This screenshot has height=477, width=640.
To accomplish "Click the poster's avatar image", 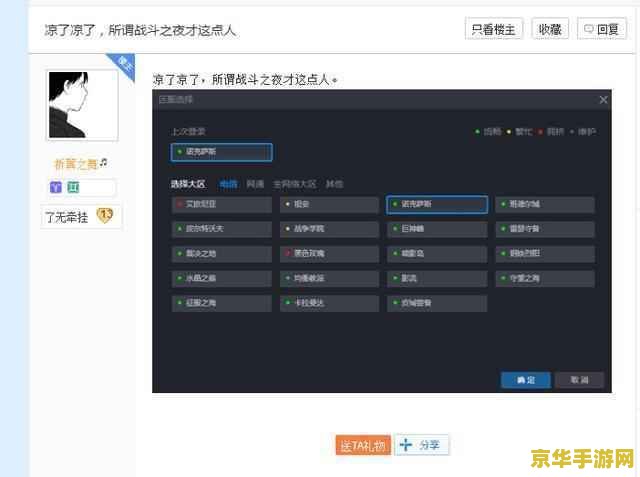I will click(x=82, y=105).
